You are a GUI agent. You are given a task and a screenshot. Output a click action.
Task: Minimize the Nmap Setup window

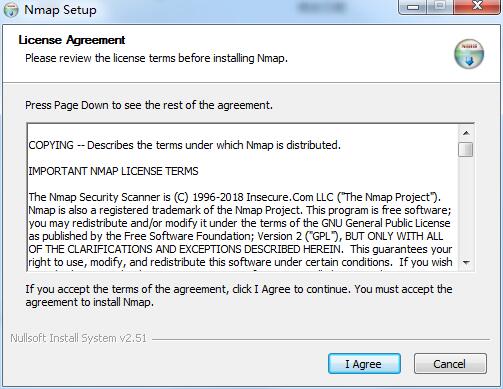(413, 6)
